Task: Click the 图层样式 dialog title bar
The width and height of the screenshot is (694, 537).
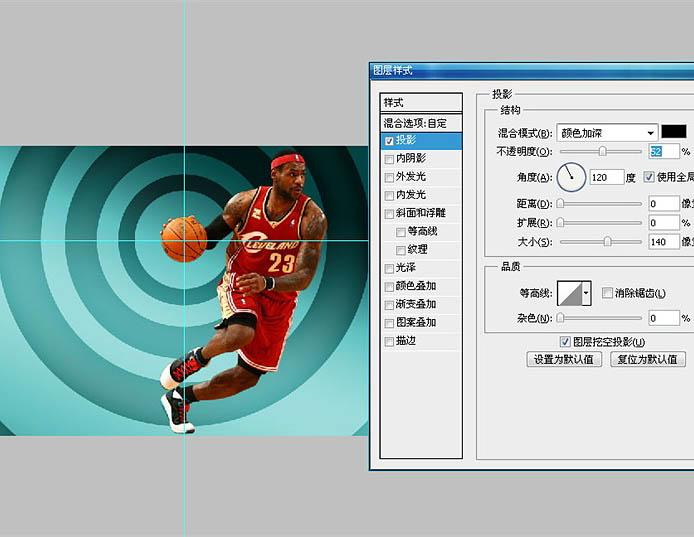Action: 532,70
